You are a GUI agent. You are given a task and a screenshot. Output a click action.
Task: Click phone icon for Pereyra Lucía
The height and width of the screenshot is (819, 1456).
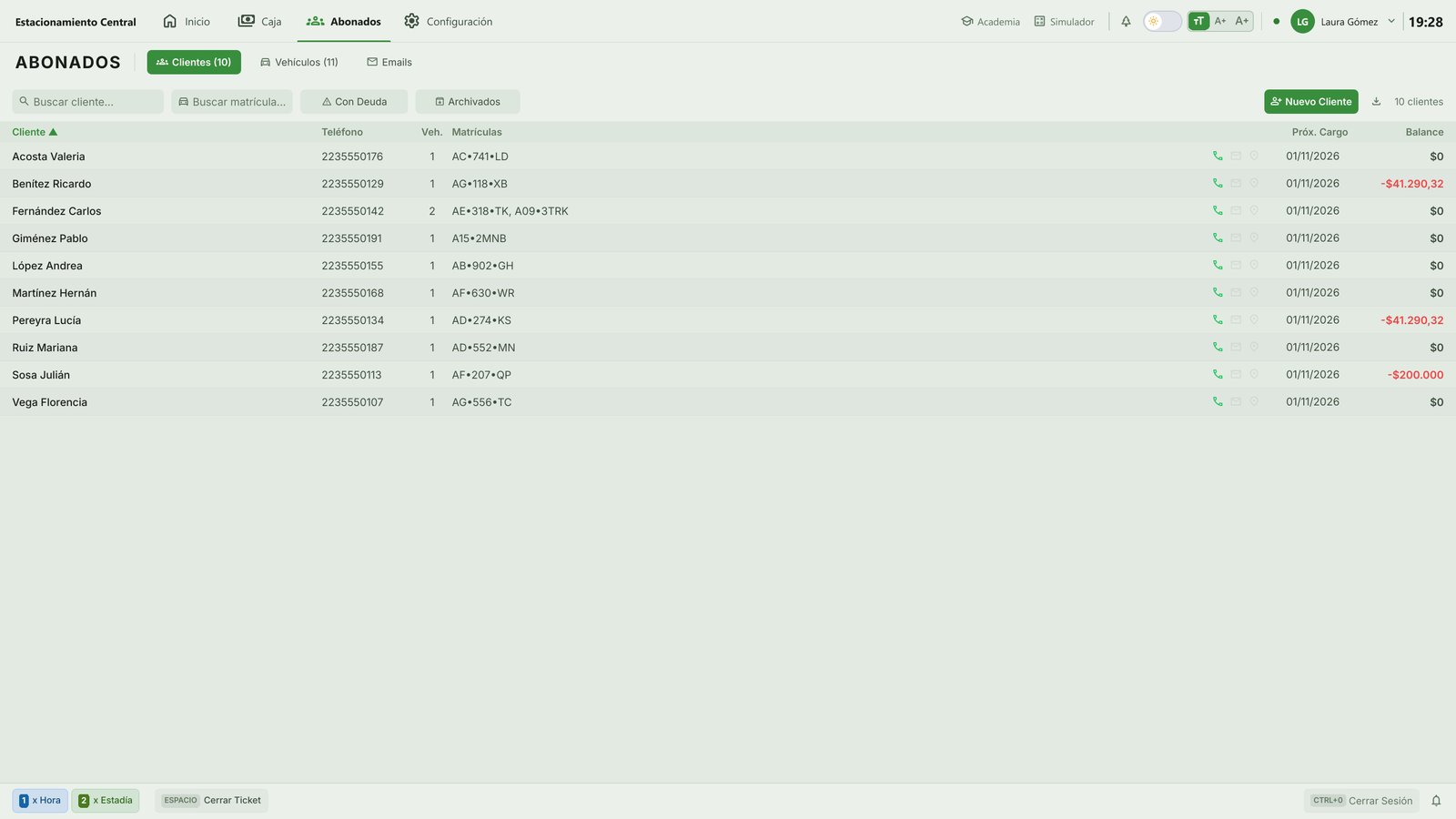1218,320
